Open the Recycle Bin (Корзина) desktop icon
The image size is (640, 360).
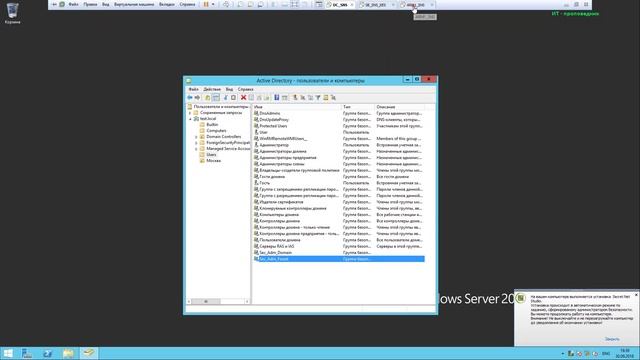tap(13, 13)
